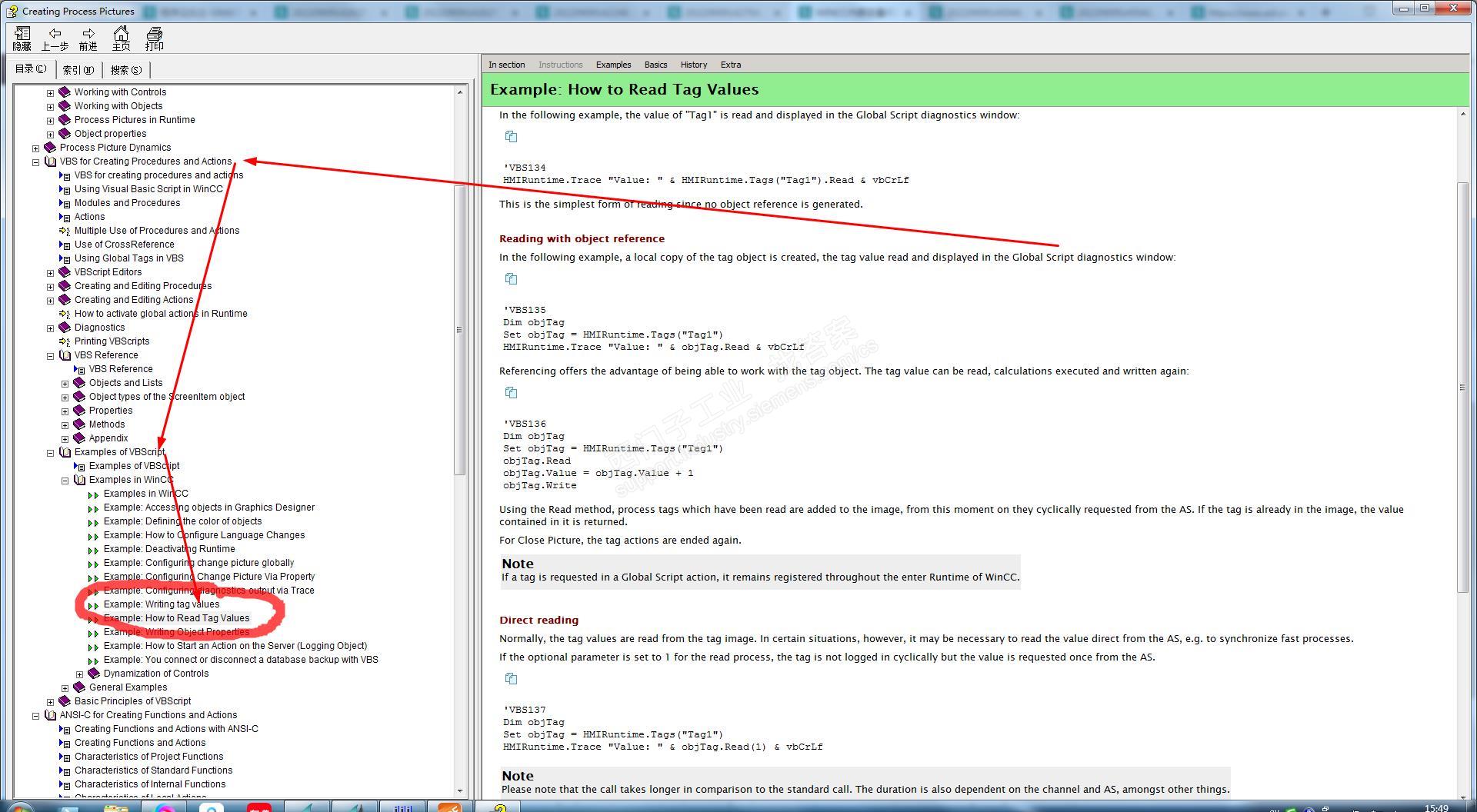Viewport: 1477px width, 812px height.
Task: Collapse VBS for Creating Procedures and Actions
Action: tap(35, 162)
